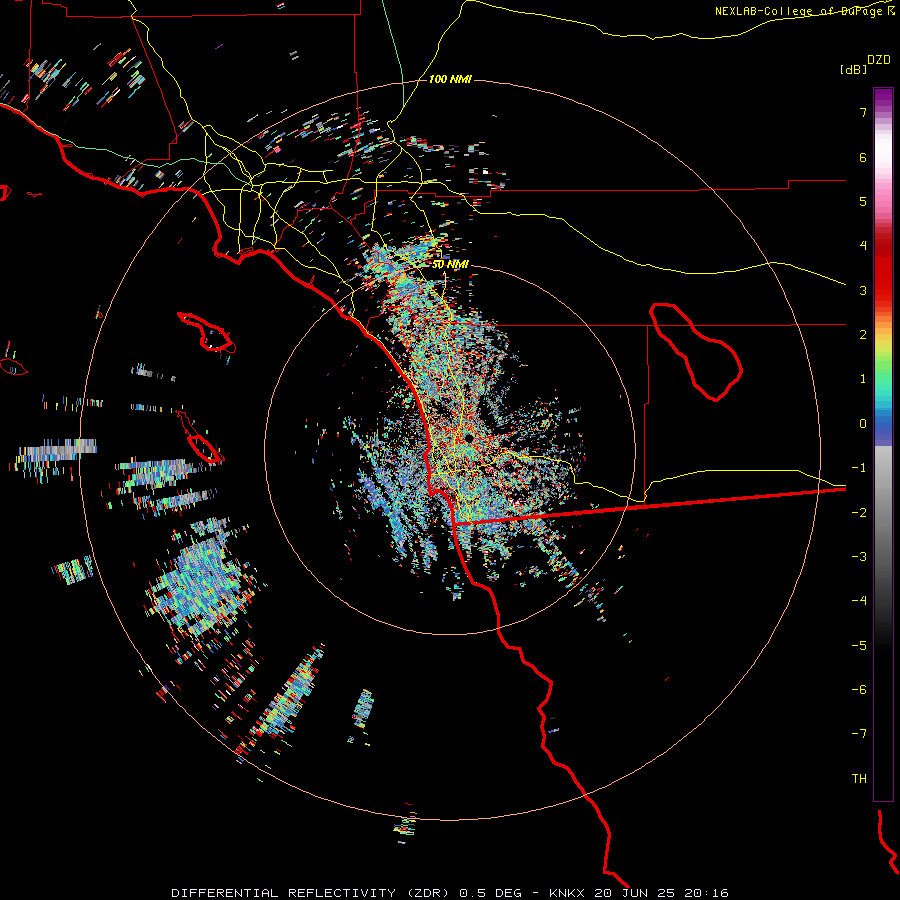The width and height of the screenshot is (900, 900).
Task: Click the 0 value on color scale
Action: click(x=863, y=424)
